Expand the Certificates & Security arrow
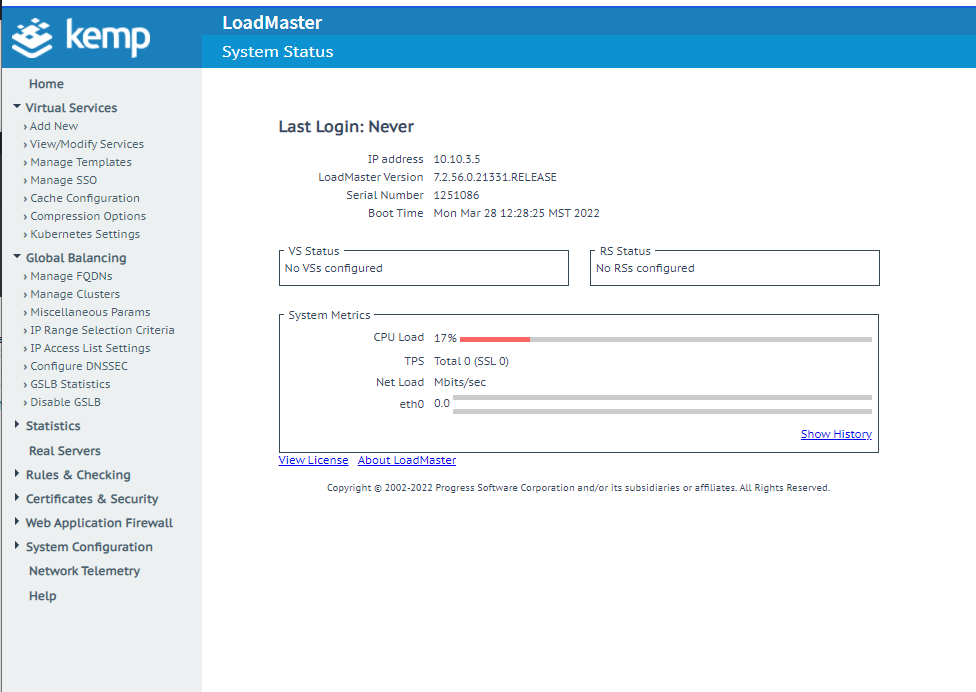 17,497
